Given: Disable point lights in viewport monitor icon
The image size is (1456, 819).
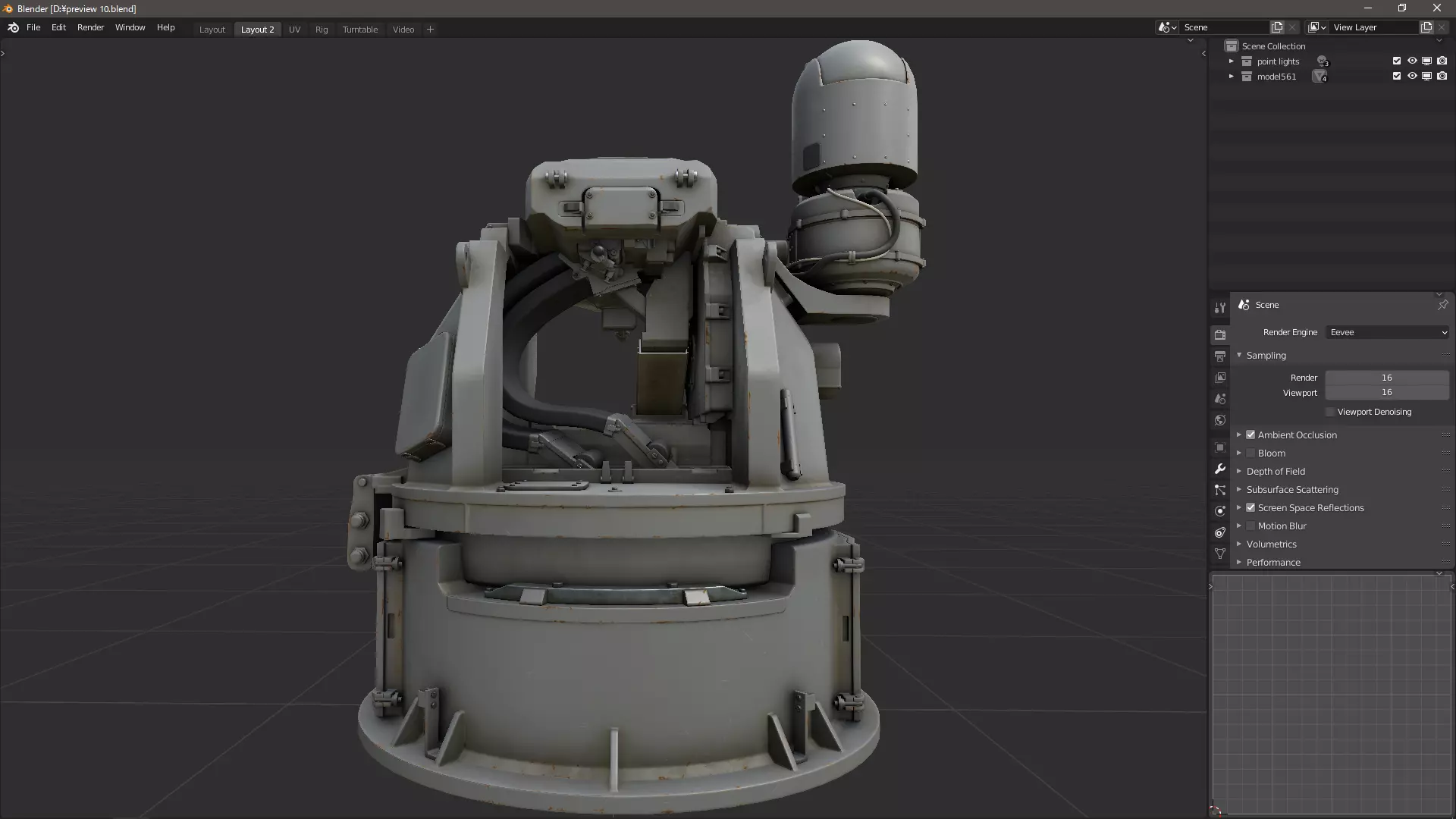Looking at the screenshot, I should pos(1426,61).
